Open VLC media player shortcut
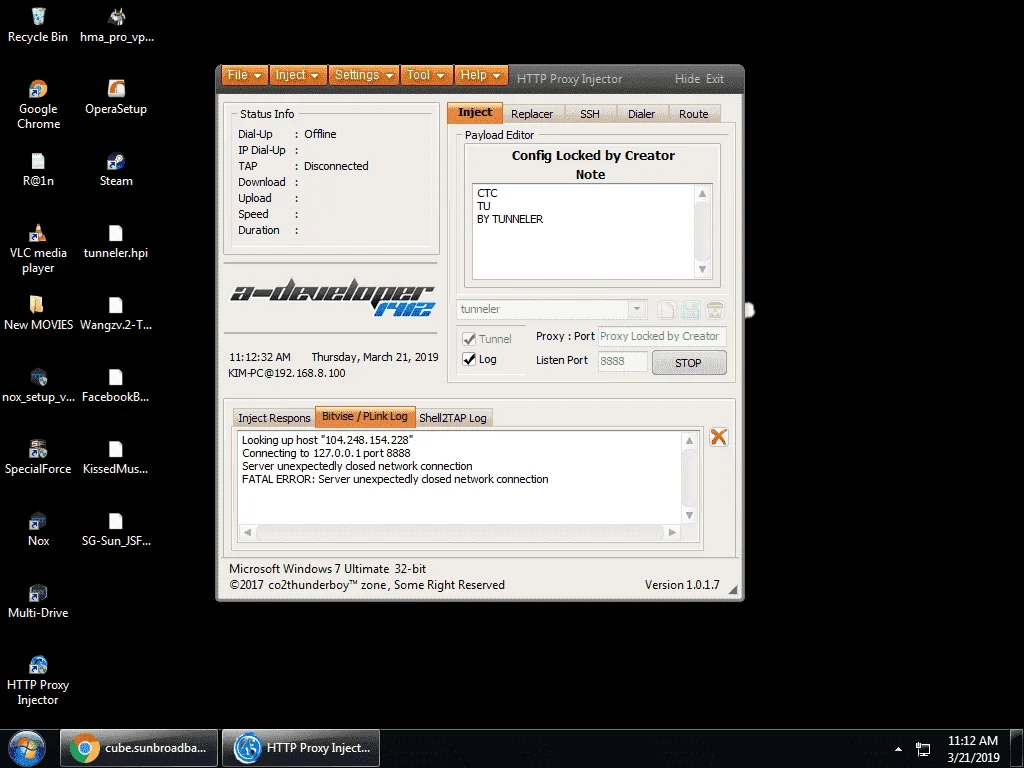1024x768 pixels. click(38, 249)
